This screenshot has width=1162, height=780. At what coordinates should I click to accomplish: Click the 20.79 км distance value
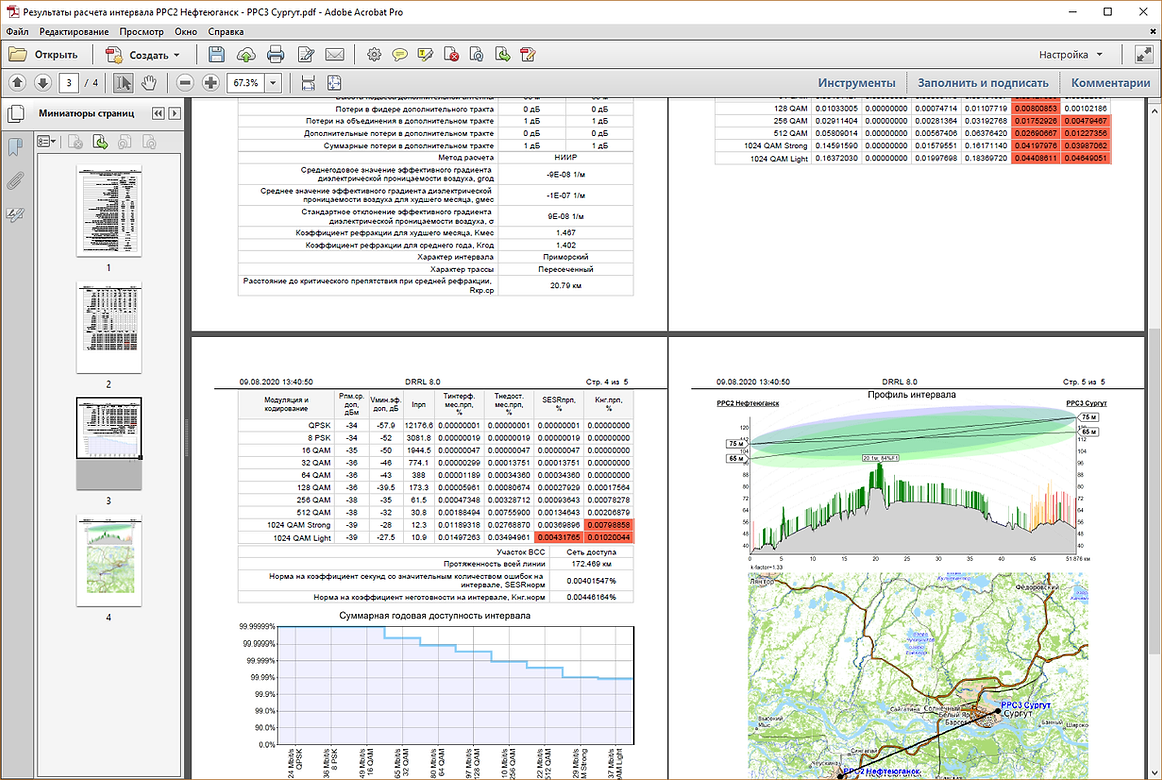coord(565,286)
